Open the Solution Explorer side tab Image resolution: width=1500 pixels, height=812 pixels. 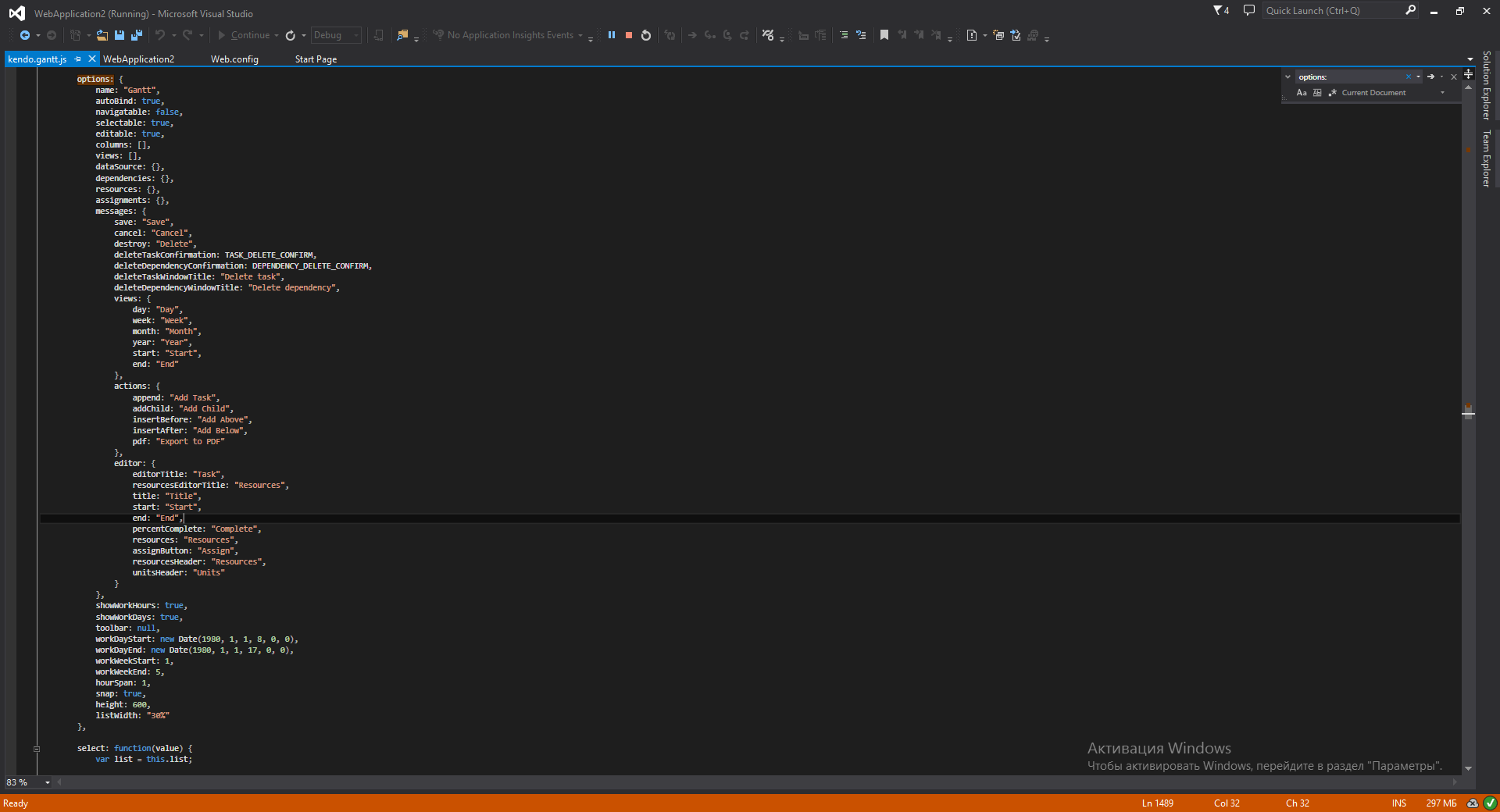click(1487, 85)
